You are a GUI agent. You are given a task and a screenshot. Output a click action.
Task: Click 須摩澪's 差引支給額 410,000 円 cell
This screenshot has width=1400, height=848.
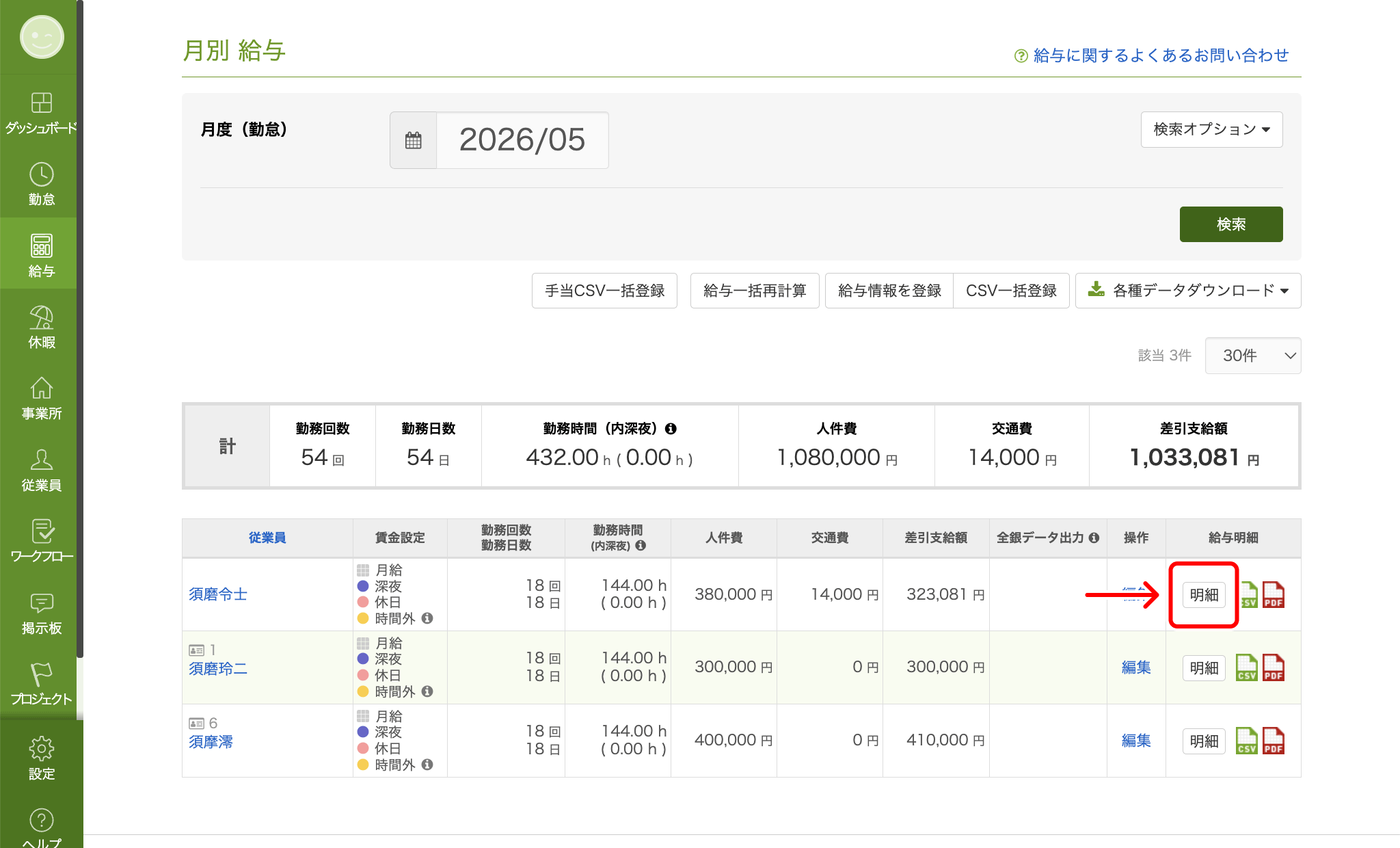click(936, 741)
